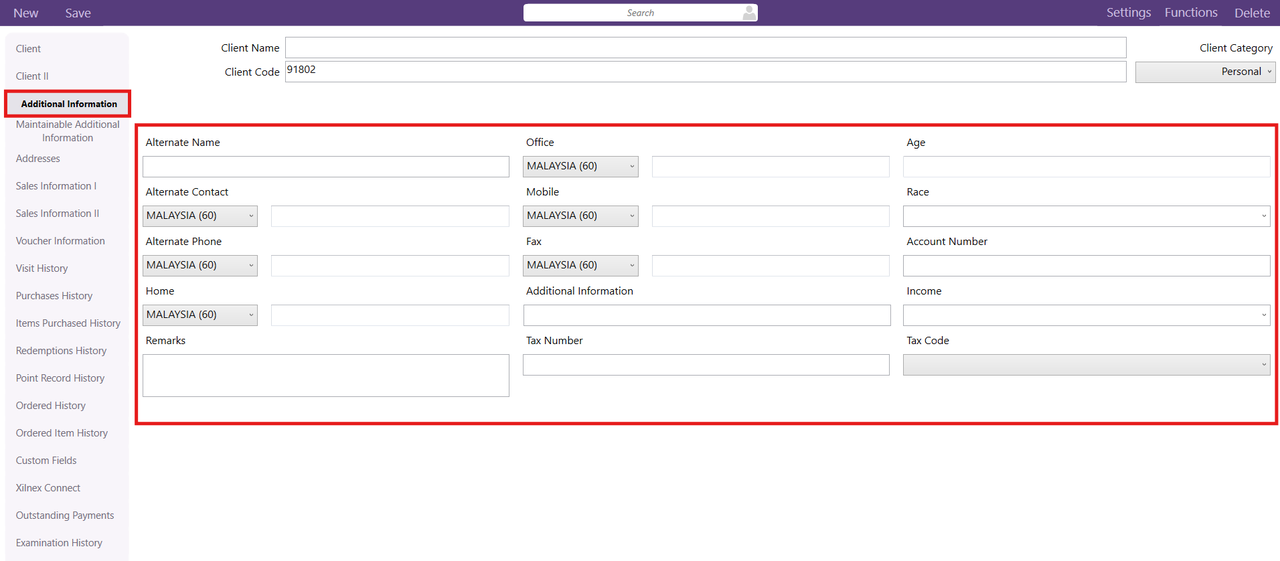
Task: Open the Sales Information I tab
Action: pos(56,186)
